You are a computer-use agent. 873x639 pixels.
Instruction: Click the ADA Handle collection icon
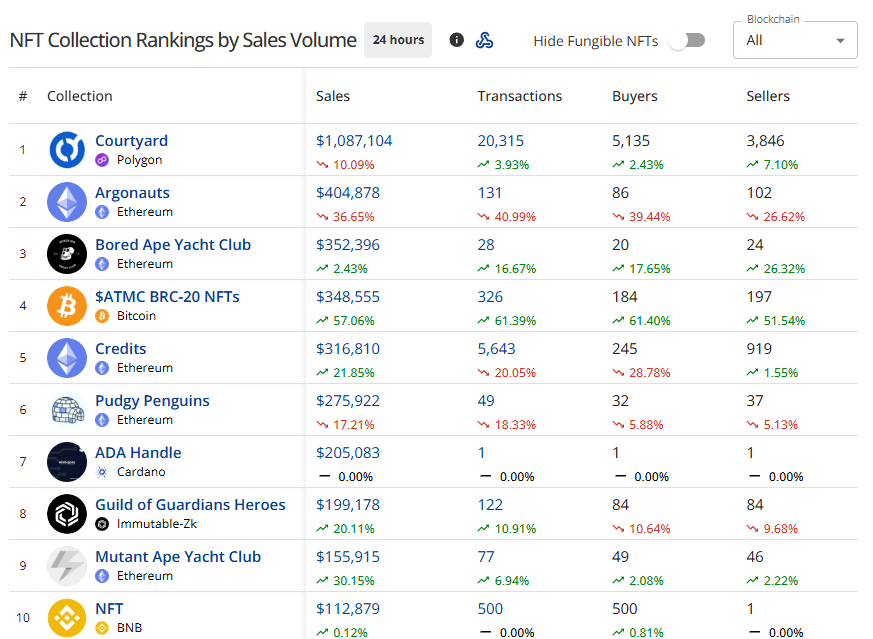pos(67,461)
